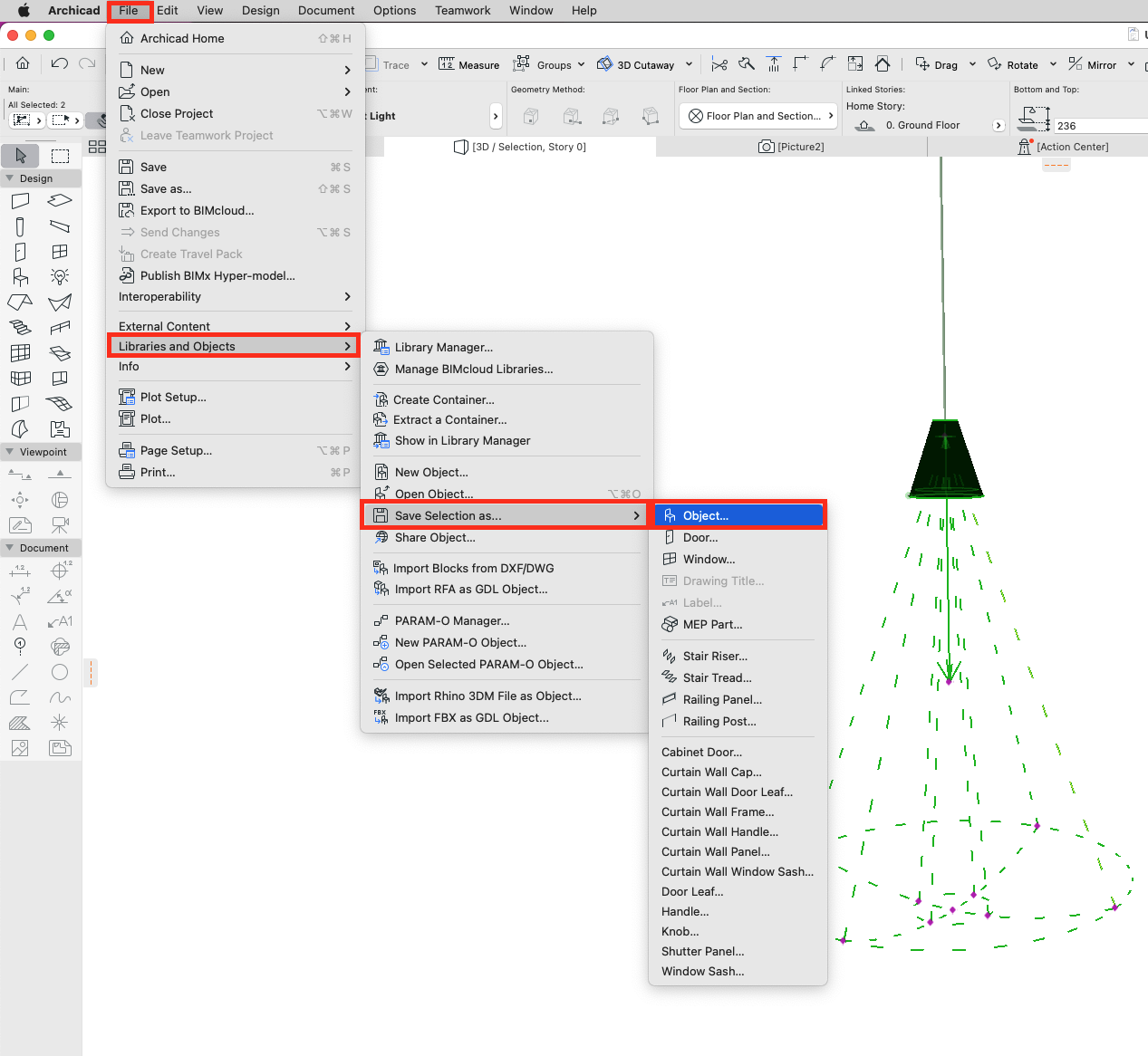Expand the Rotate dropdown arrow
Viewport: 1148px width, 1056px height.
click(1053, 64)
